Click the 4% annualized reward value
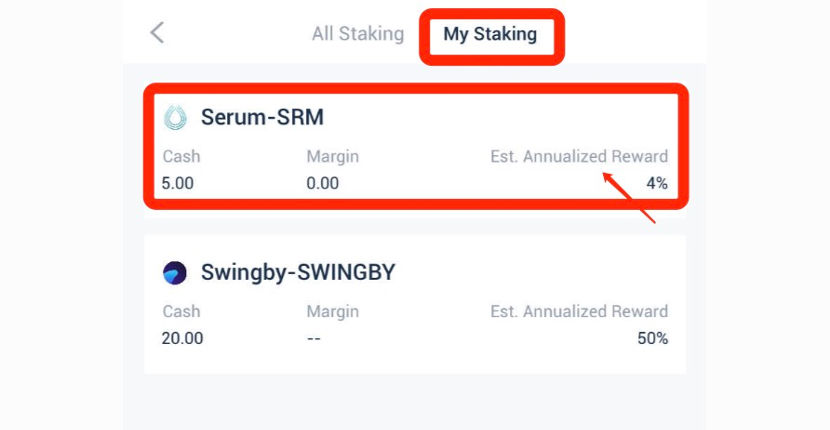 point(656,183)
